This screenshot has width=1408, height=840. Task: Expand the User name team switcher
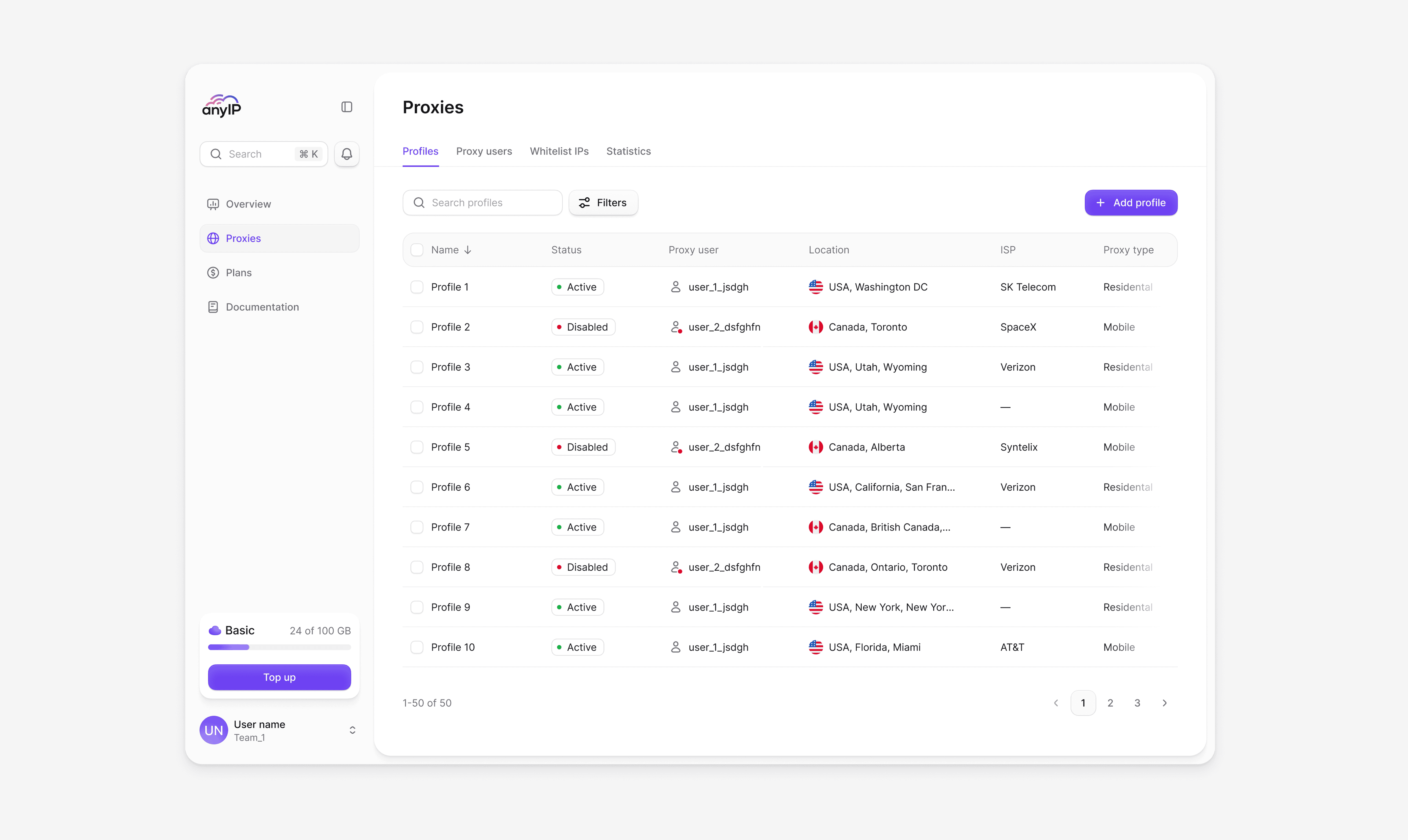(352, 730)
